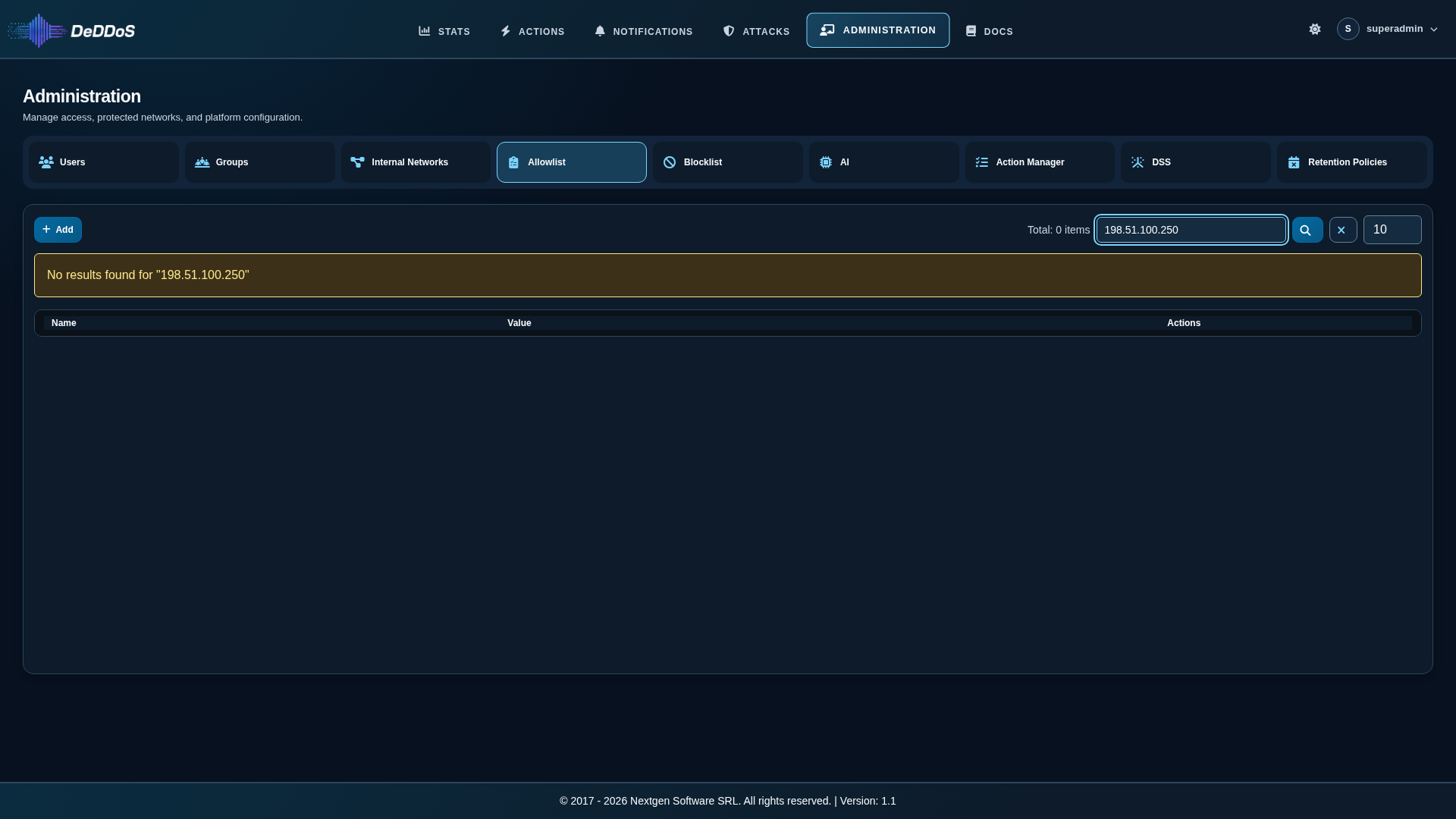The height and width of the screenshot is (819, 1456).
Task: Click the Administration laptop-user icon
Action: 827,30
